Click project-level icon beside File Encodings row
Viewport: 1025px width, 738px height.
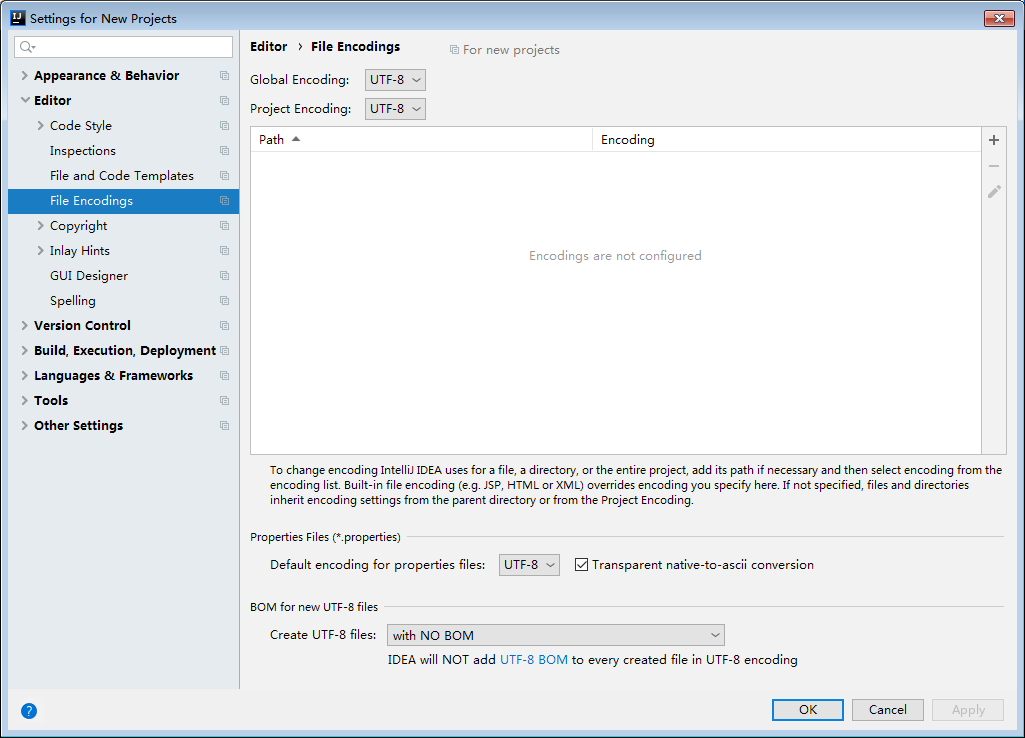pyautogui.click(x=224, y=201)
